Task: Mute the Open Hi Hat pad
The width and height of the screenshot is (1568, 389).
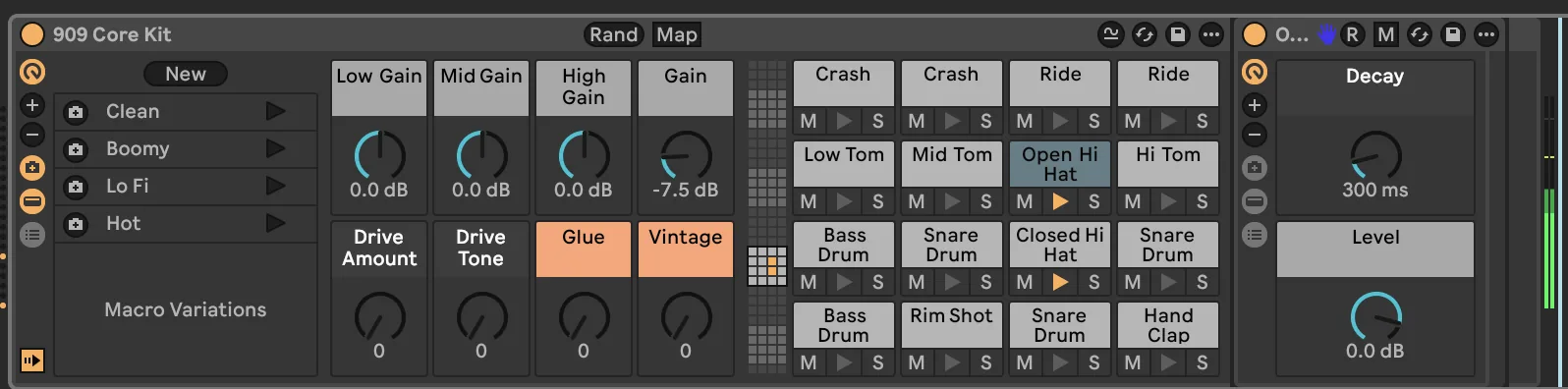Action: pyautogui.click(x=1025, y=201)
